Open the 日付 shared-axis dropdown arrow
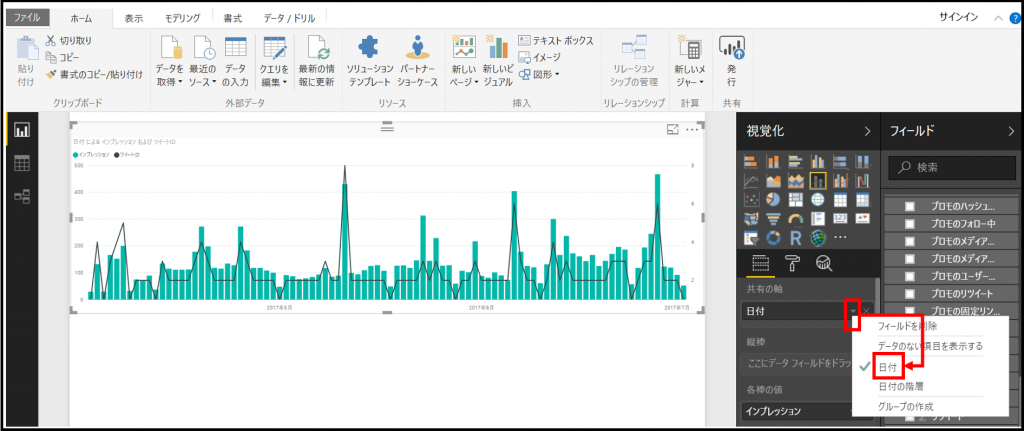 [x=853, y=311]
